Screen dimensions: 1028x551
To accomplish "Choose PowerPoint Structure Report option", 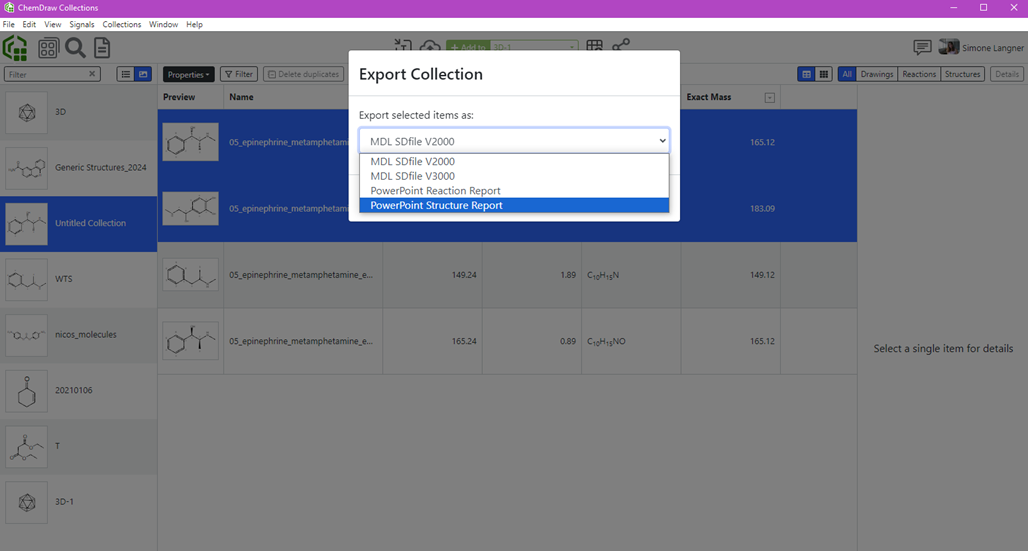I will [514, 205].
